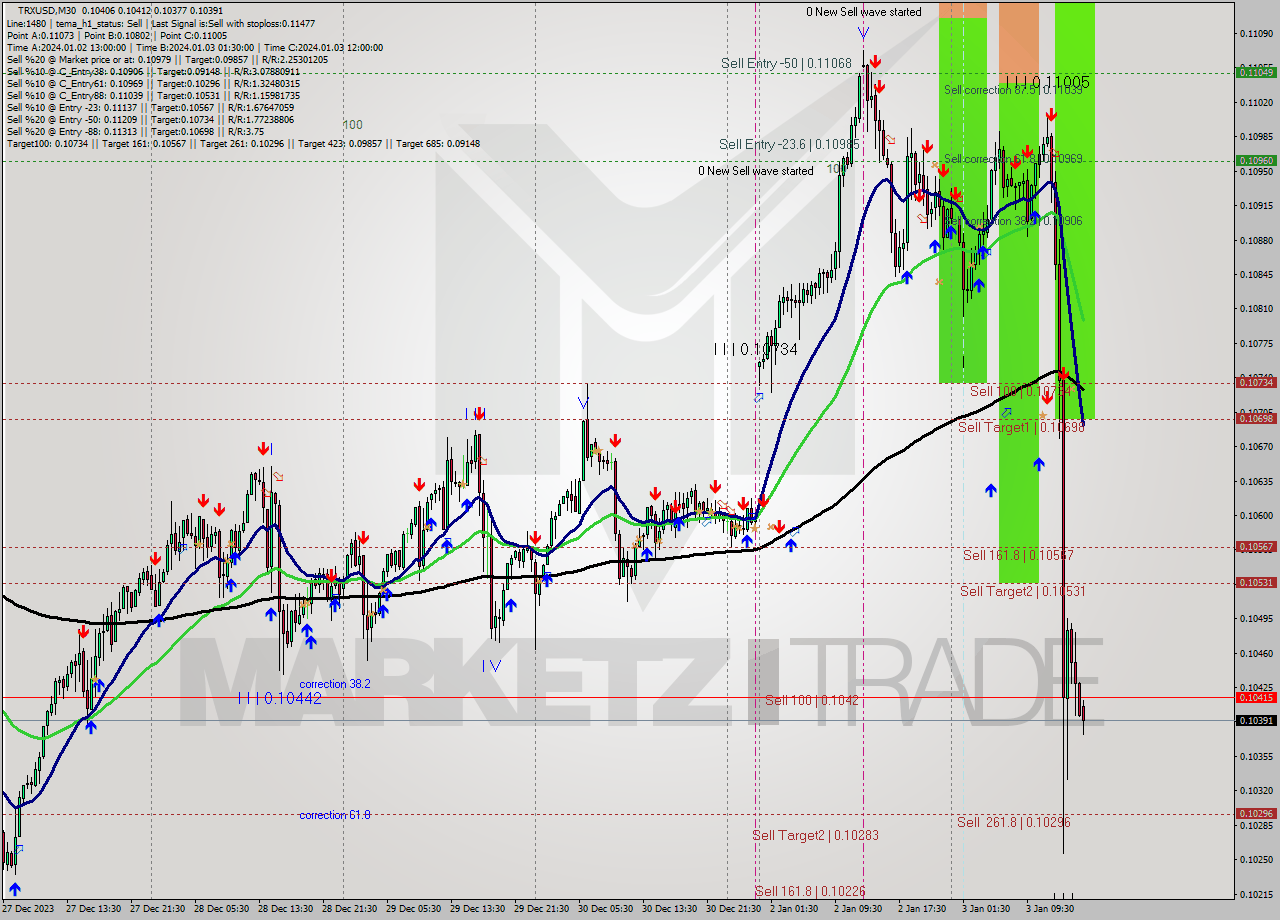Click the '28 Dec 05:30' time axis label
The image size is (1280, 920).
pyautogui.click(x=222, y=909)
